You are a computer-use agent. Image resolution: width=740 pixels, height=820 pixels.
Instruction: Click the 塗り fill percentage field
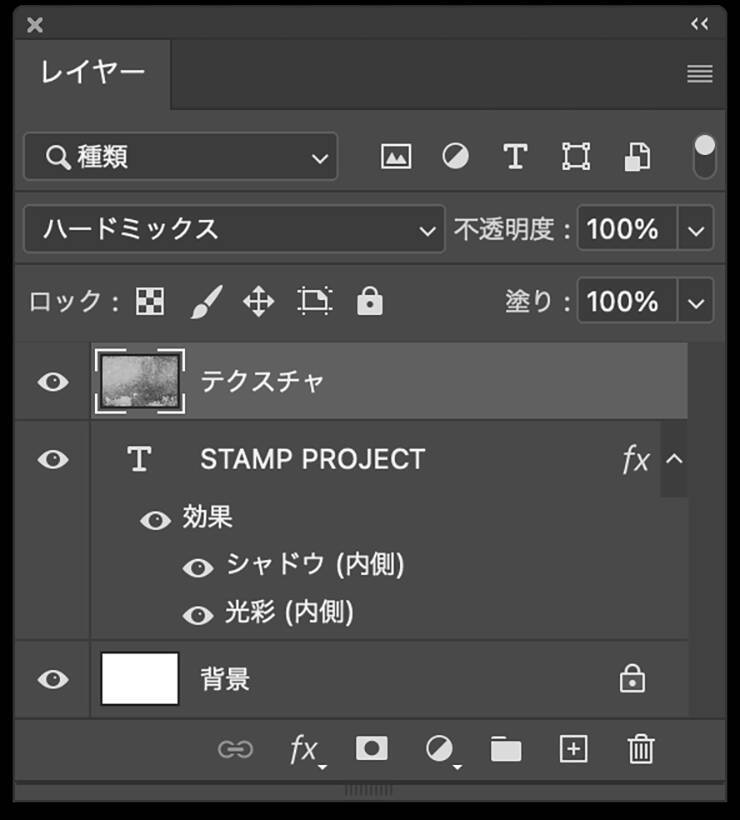627,301
